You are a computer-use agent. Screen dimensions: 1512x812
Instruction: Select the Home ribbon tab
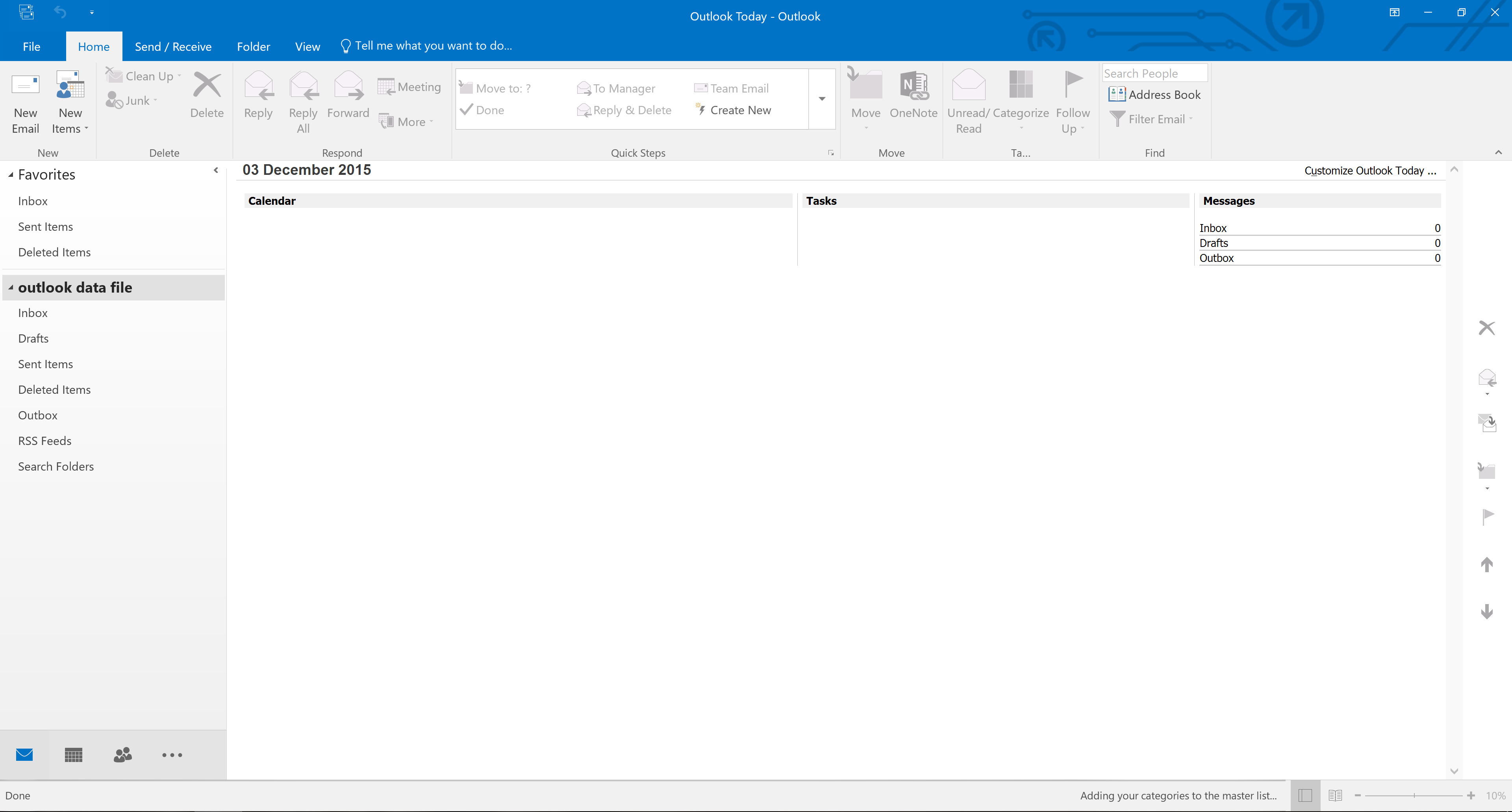(94, 46)
